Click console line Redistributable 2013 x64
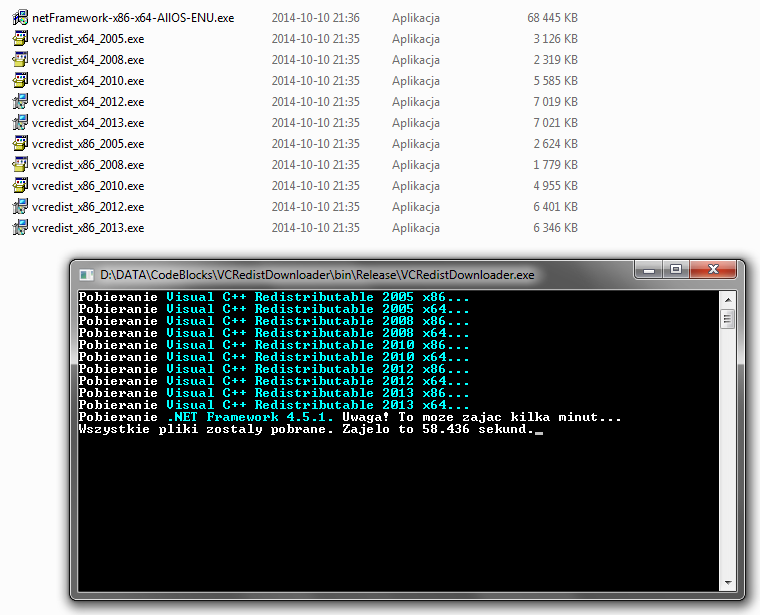The width and height of the screenshot is (760, 615). pyautogui.click(x=274, y=405)
